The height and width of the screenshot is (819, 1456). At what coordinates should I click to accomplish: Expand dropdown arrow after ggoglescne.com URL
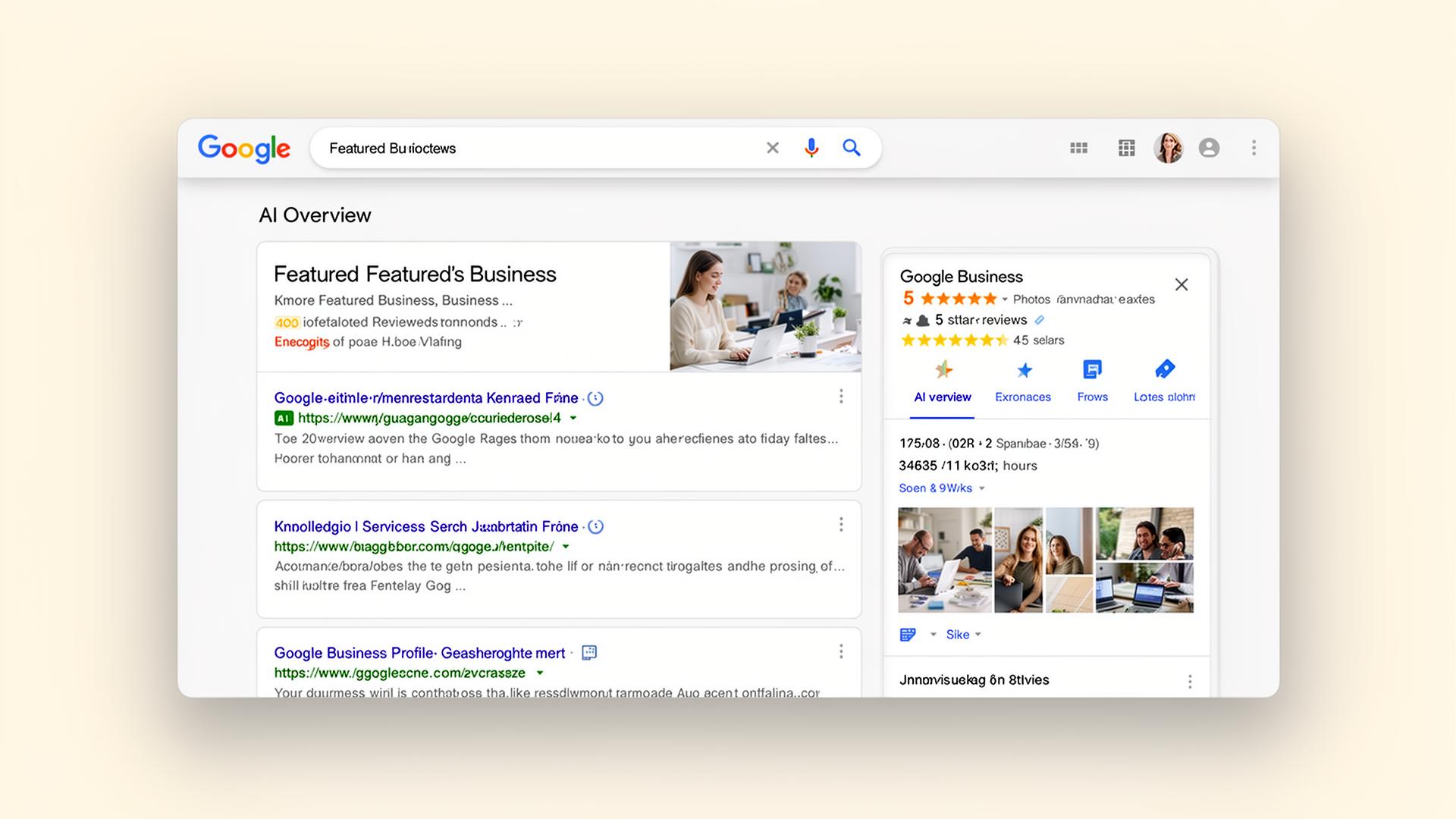click(540, 673)
